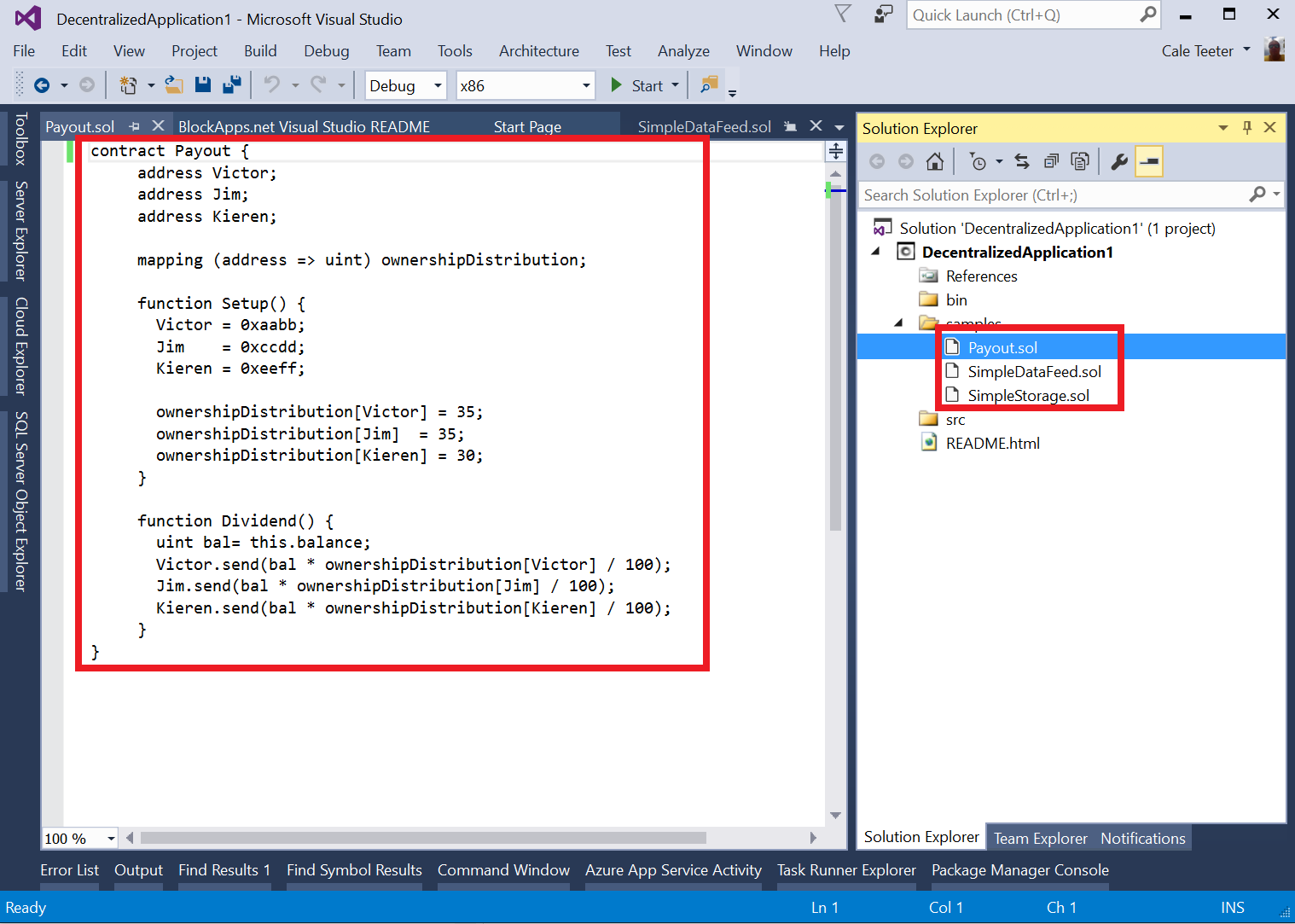
Task: Open the Analyze menu
Action: coord(683,51)
